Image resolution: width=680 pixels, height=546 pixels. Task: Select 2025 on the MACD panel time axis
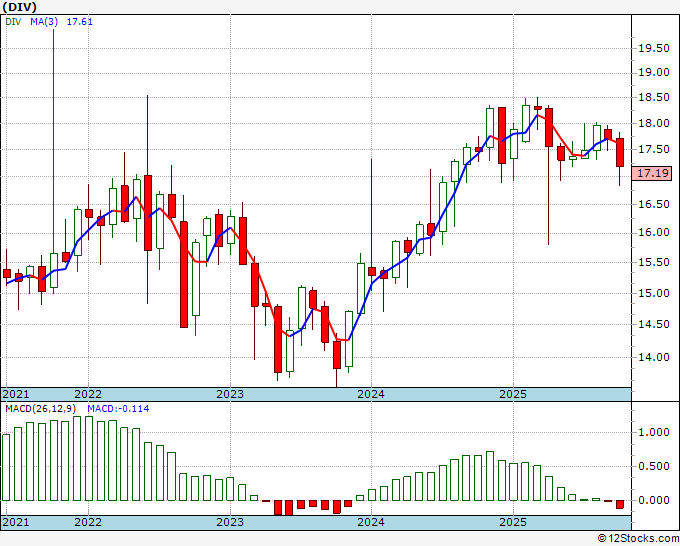point(513,522)
